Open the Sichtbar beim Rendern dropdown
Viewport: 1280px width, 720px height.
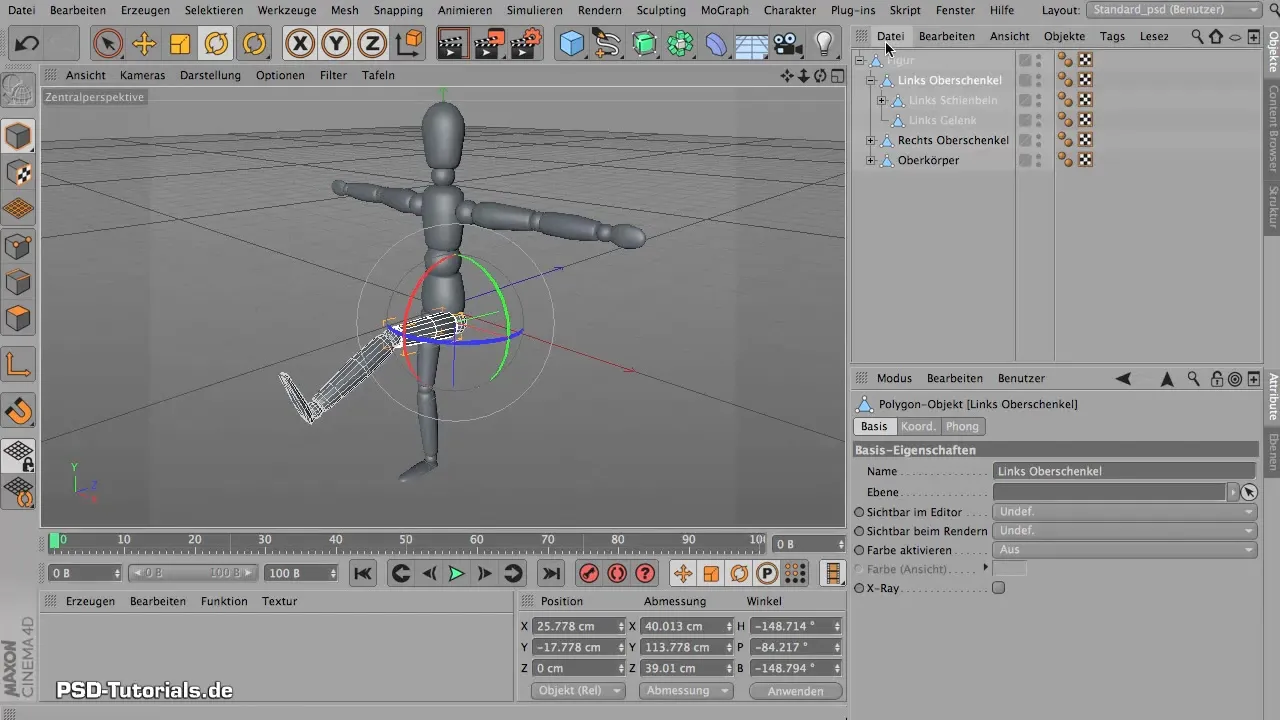(x=1125, y=531)
